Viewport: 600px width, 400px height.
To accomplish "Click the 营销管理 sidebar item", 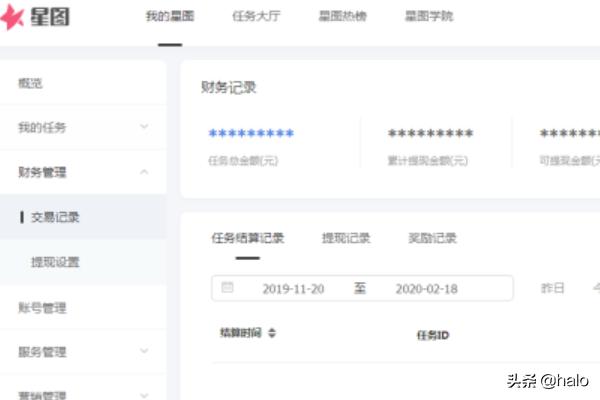I will (42, 395).
